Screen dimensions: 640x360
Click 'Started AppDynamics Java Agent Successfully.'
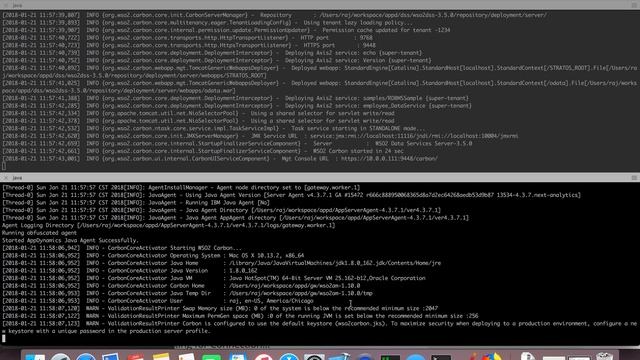click(70, 240)
